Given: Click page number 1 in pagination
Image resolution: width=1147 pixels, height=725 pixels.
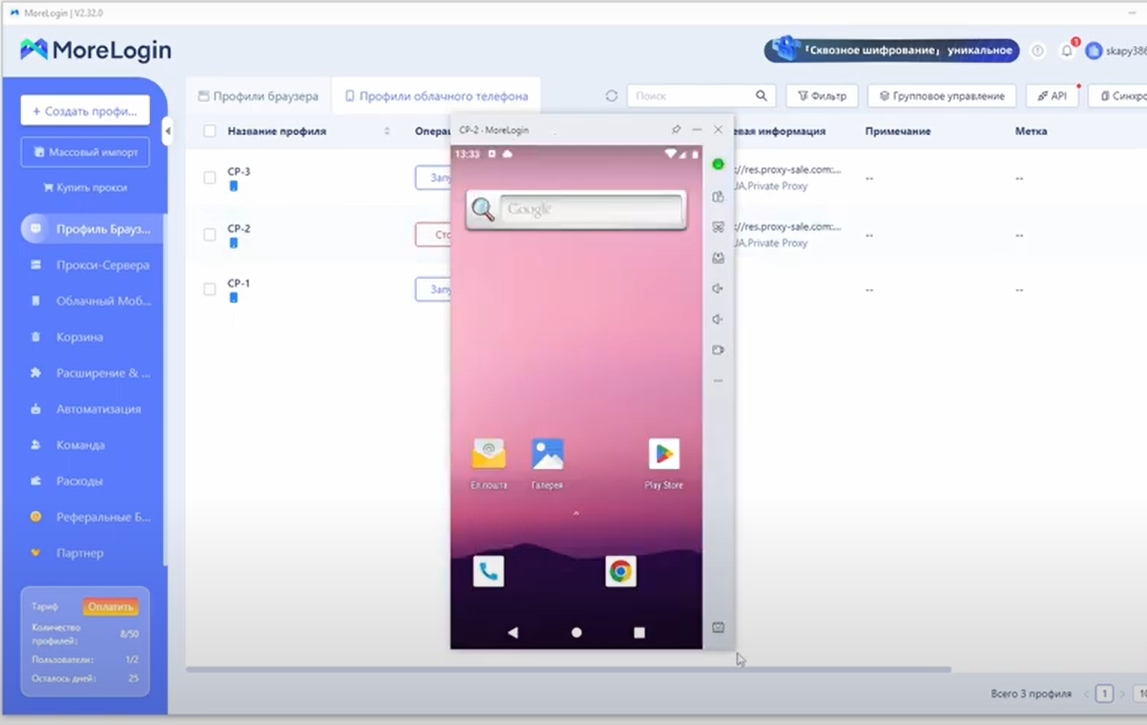Looking at the screenshot, I should click(x=1105, y=694).
